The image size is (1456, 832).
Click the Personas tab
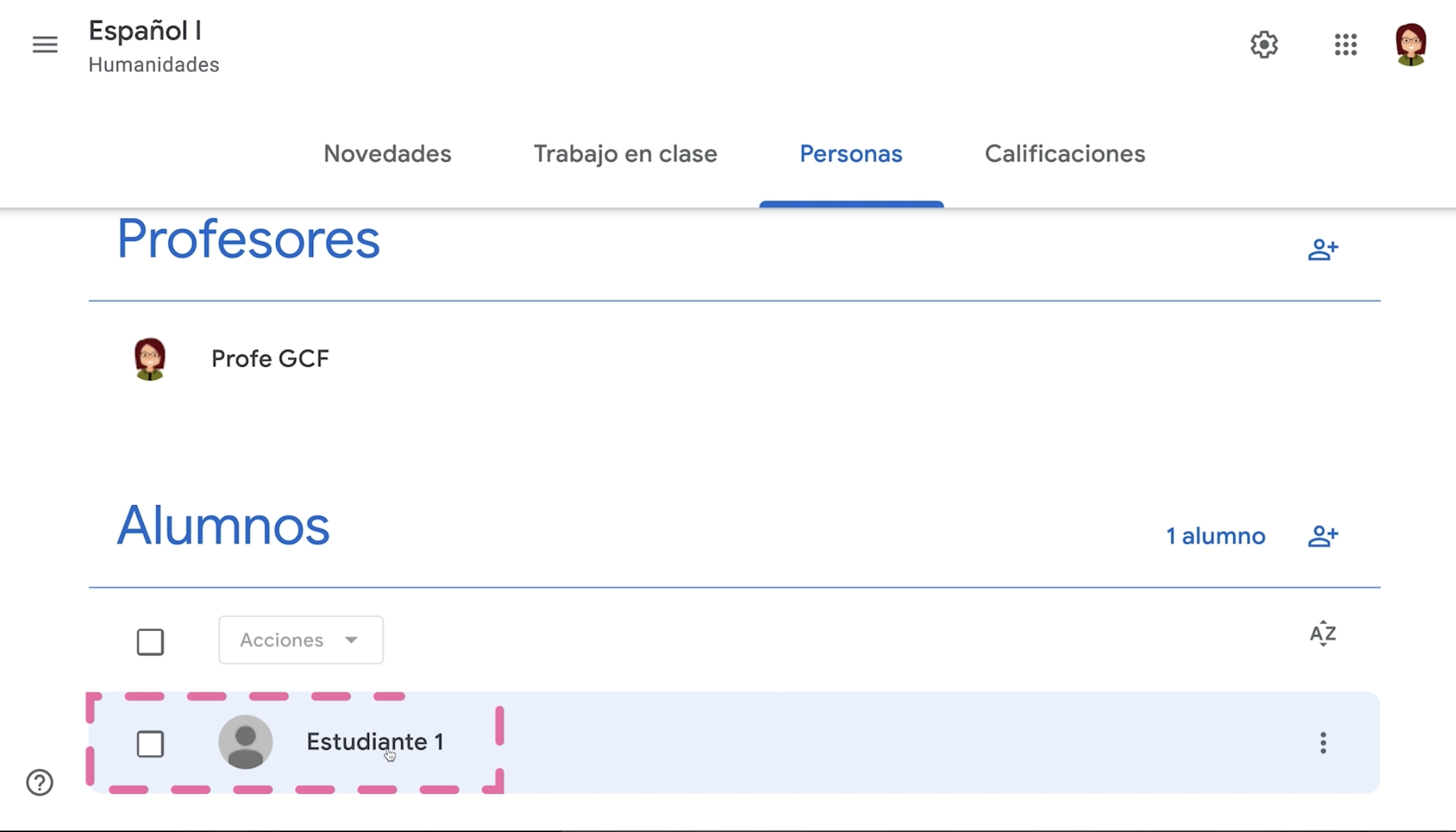point(851,154)
